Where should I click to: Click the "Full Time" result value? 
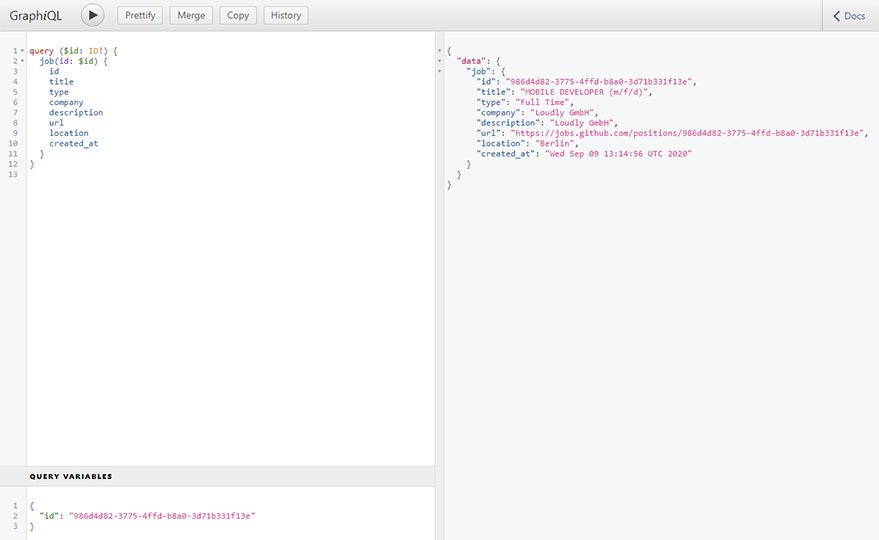543,103
